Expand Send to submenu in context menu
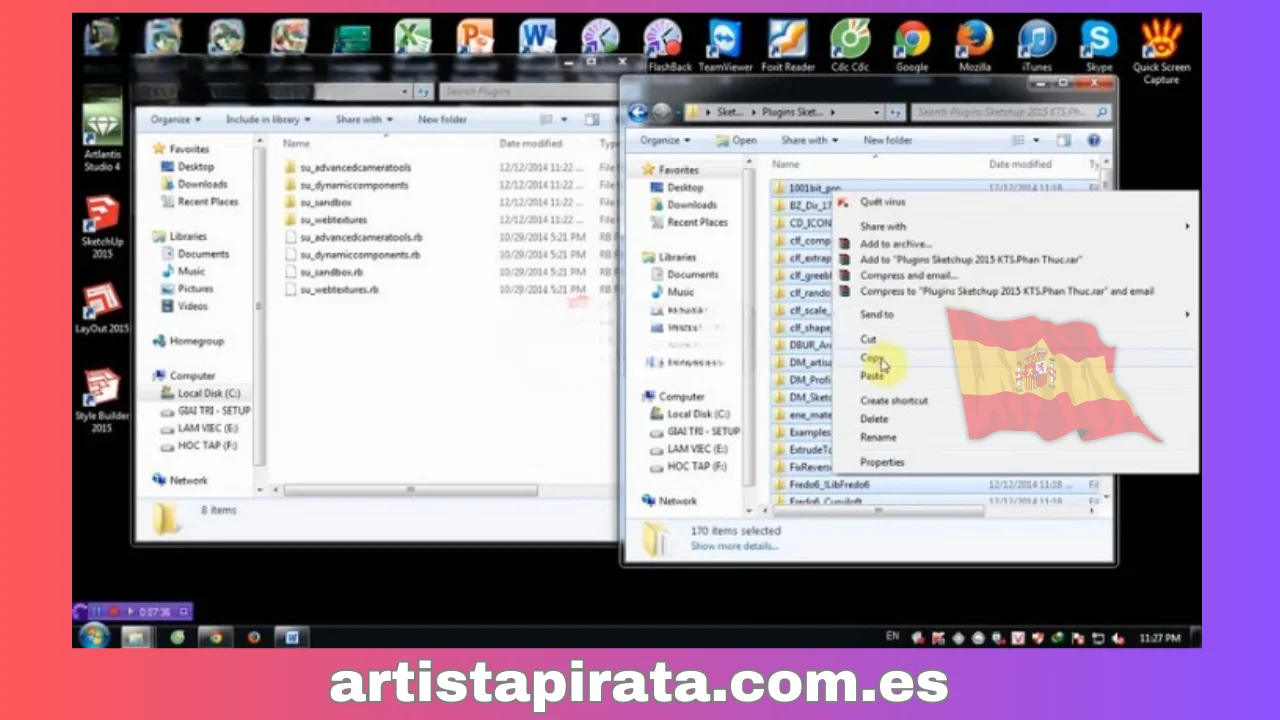The image size is (1280, 720). (x=1015, y=314)
